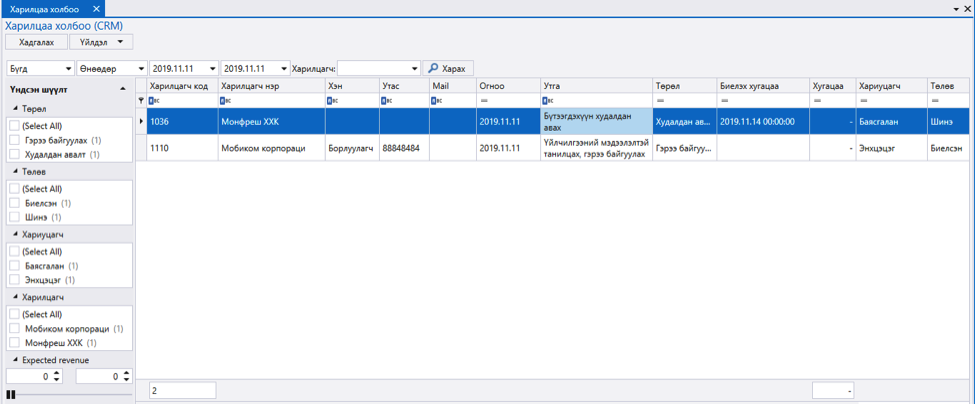
Task: Select the Мобиком корпораци row
Action: click(552, 149)
